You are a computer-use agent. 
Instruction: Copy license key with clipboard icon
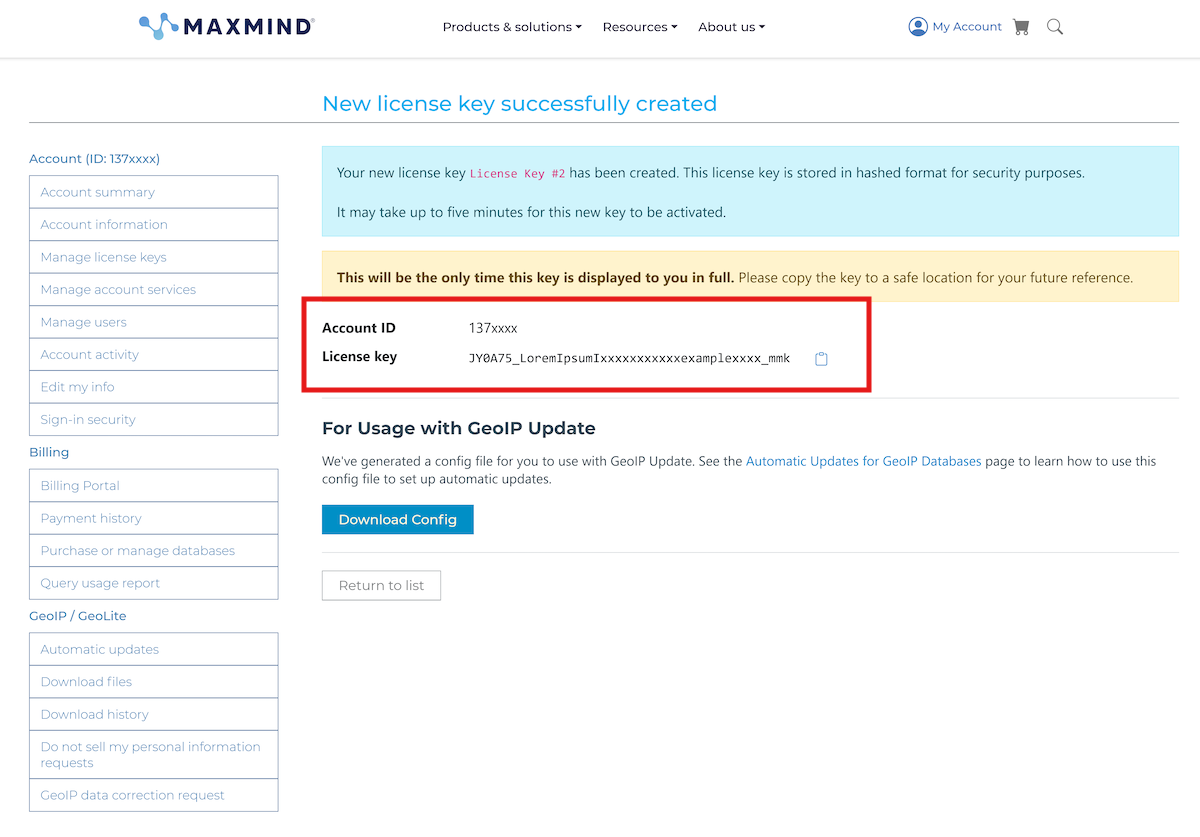coord(821,359)
